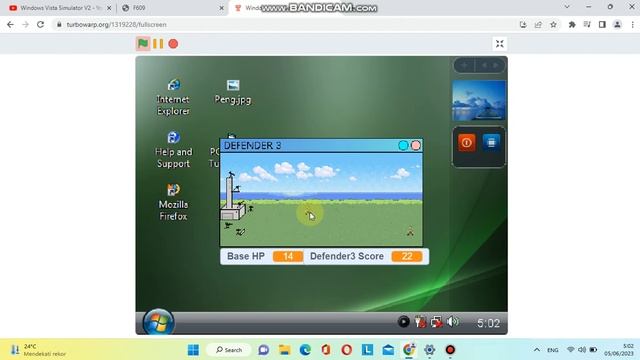Click the turbowarp.org address bar

click(x=286, y=24)
